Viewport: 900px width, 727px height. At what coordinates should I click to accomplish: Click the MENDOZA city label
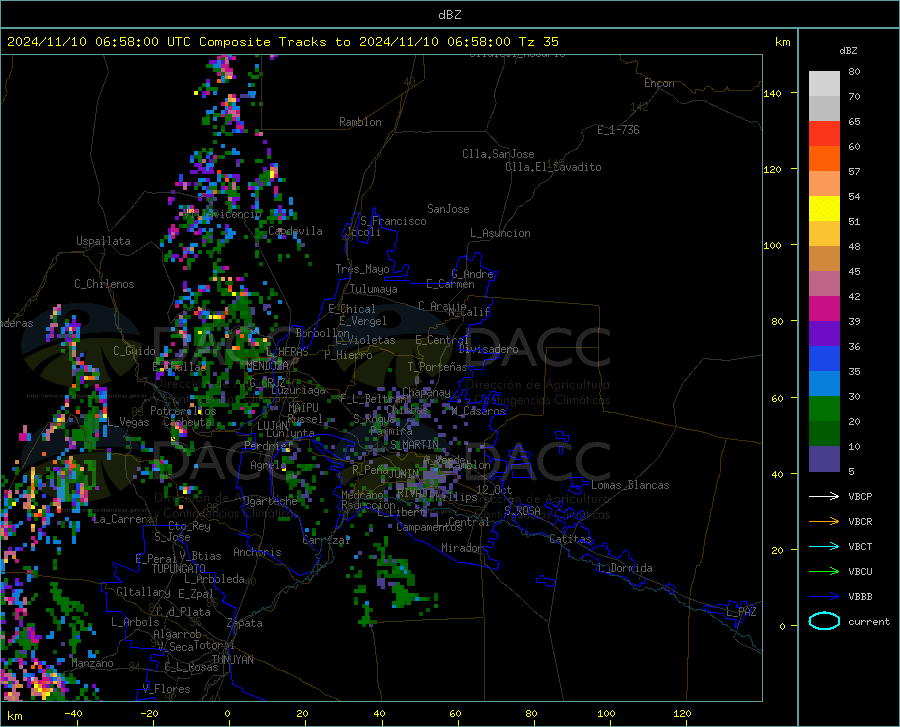[x=267, y=366]
